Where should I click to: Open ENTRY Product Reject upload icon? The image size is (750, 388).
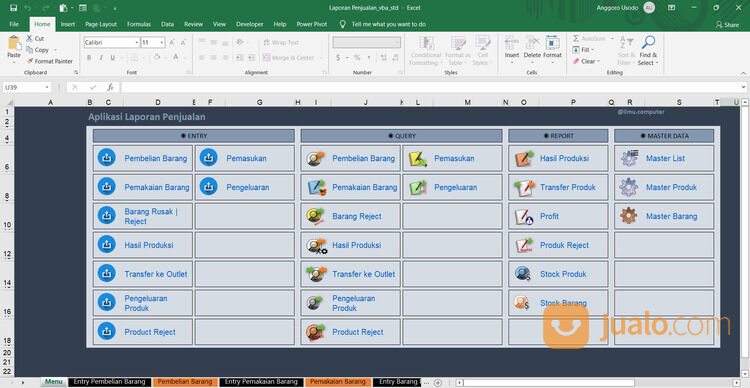pyautogui.click(x=107, y=331)
